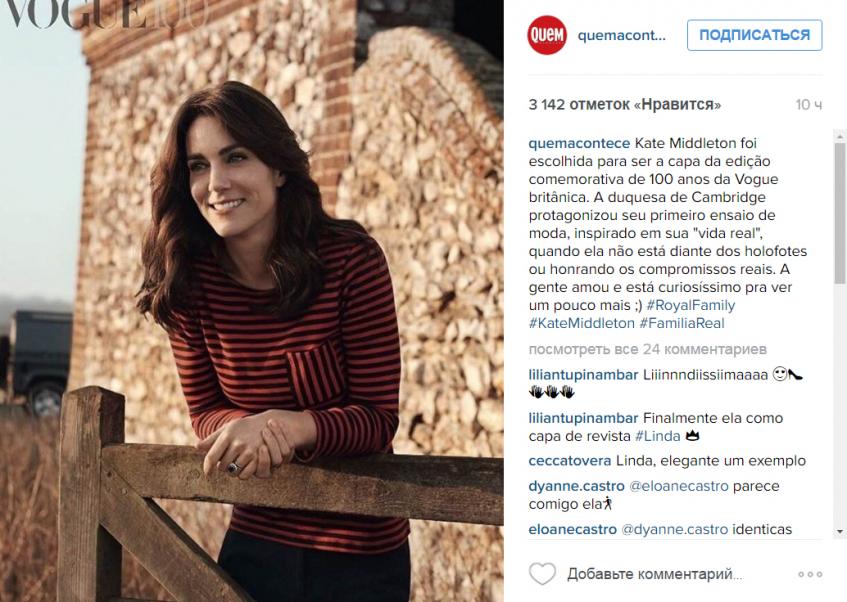The width and height of the screenshot is (847, 602).
Task: Follow the account with Подписаться button
Action: tap(755, 35)
